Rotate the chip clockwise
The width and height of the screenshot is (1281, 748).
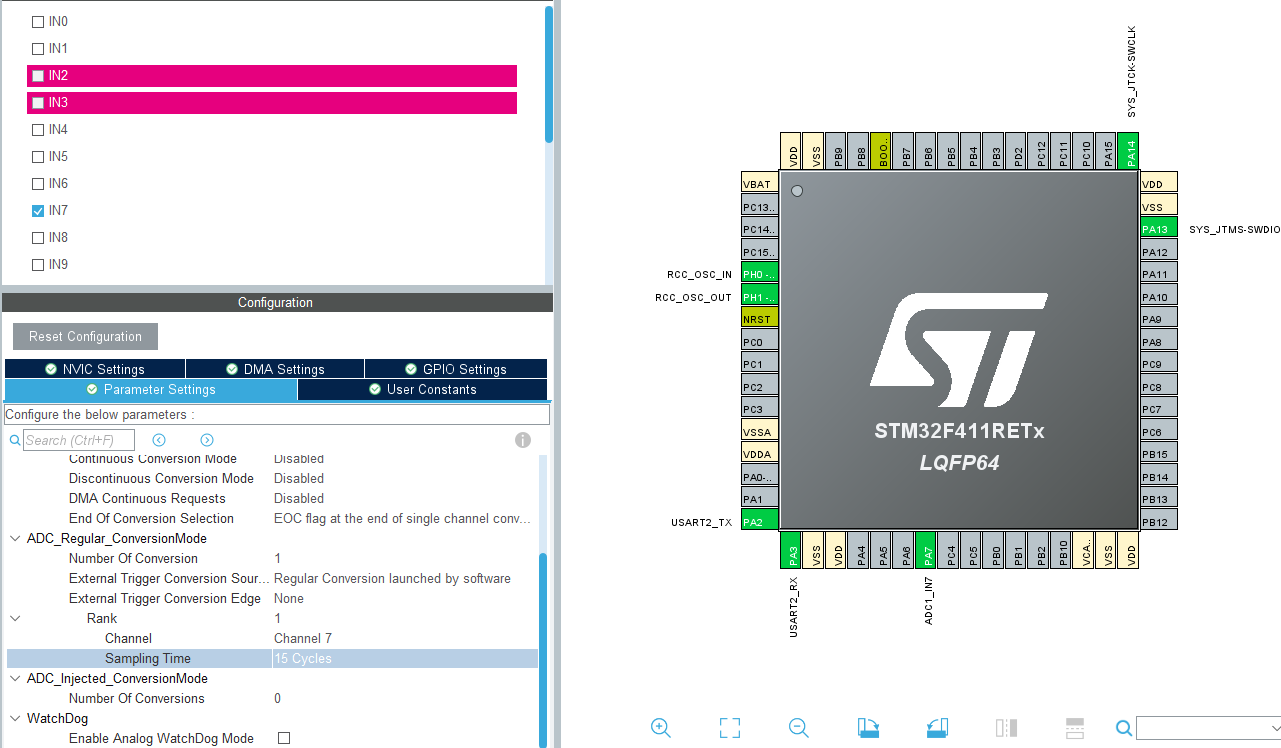tap(868, 728)
